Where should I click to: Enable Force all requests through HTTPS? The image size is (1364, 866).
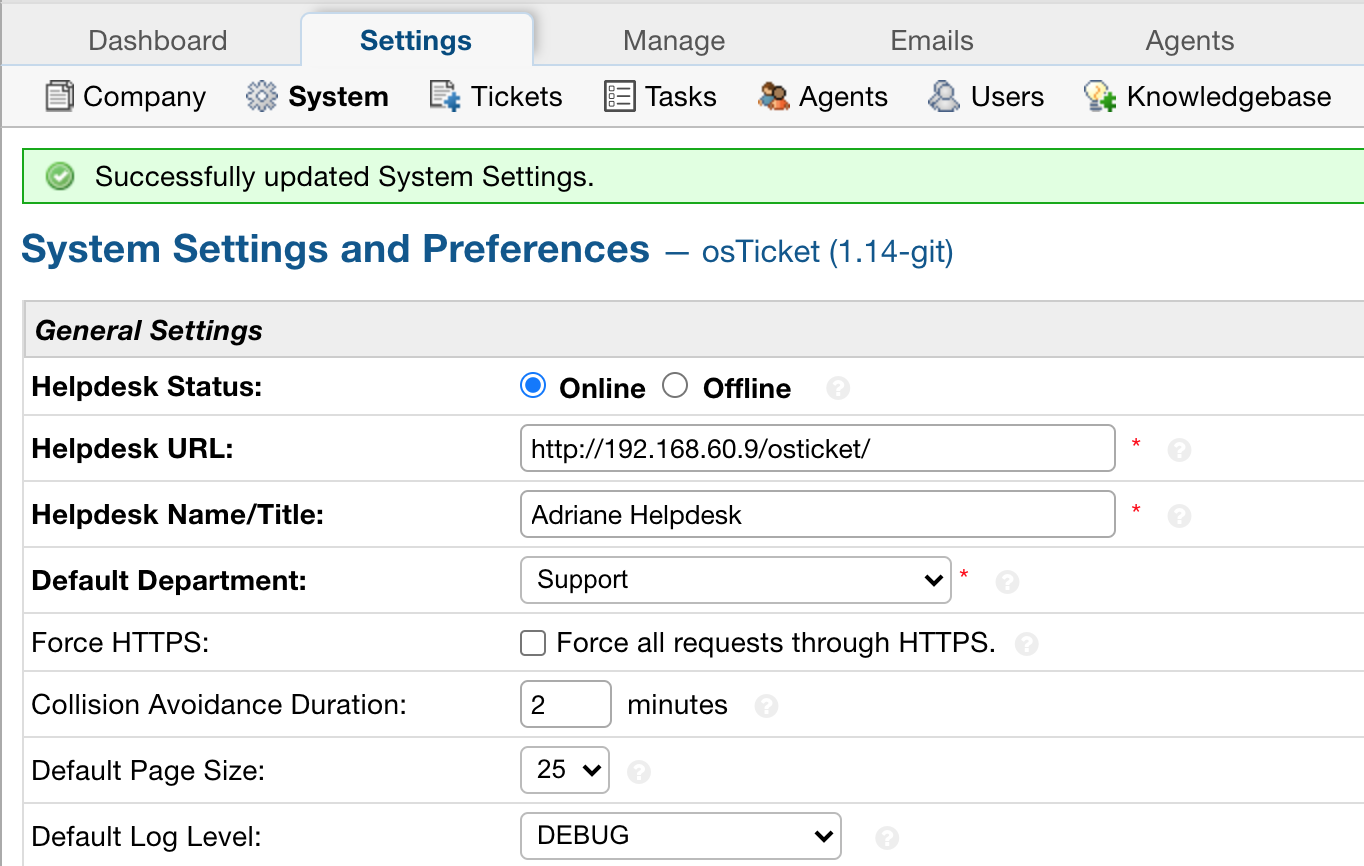533,643
